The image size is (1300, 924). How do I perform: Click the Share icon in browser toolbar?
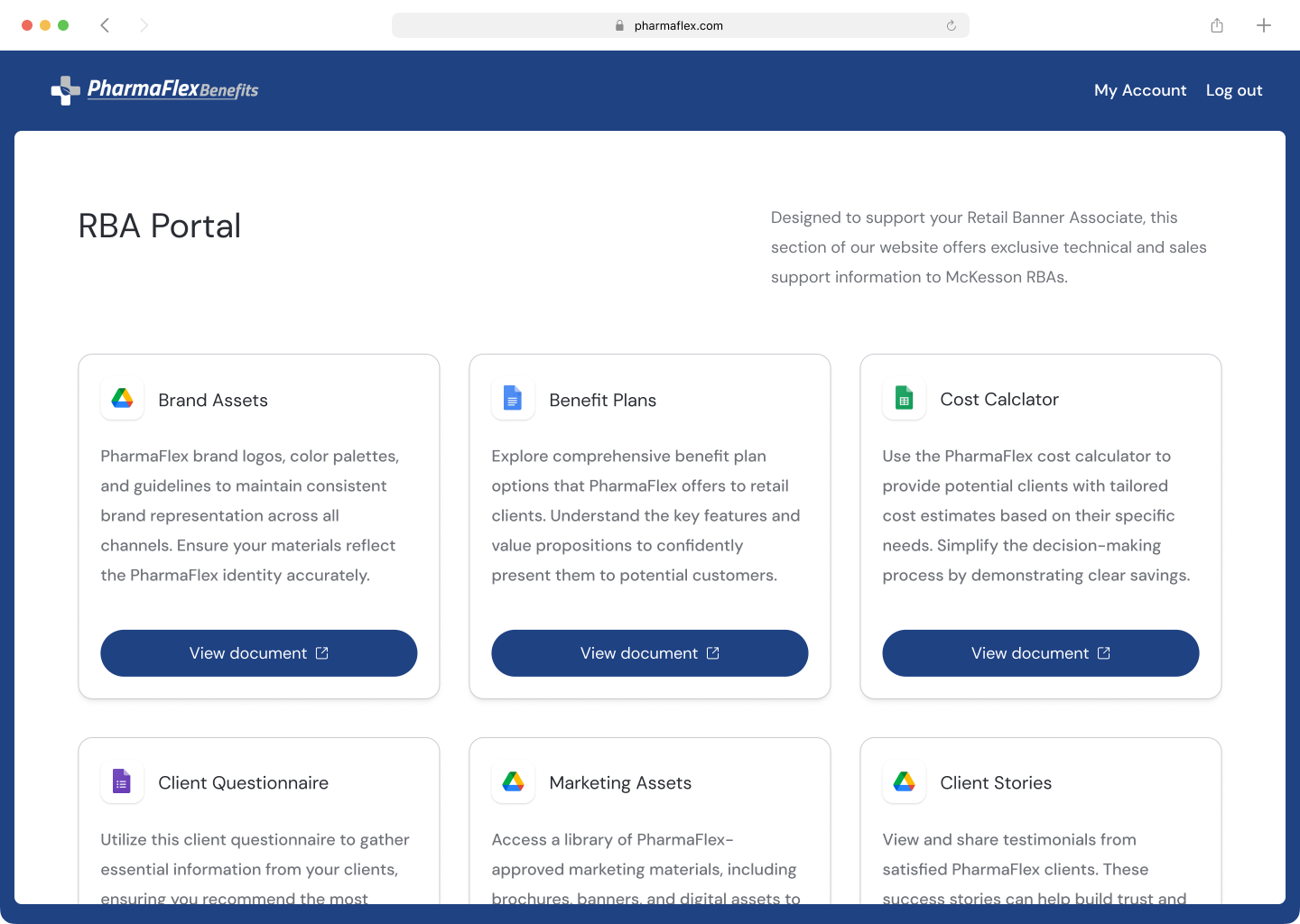pos(1217,25)
